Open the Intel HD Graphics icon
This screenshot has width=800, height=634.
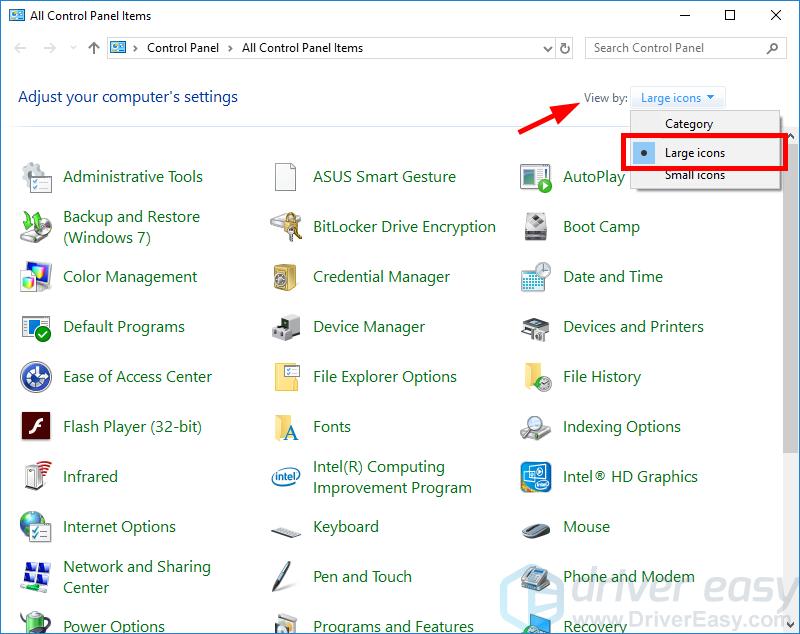(536, 477)
